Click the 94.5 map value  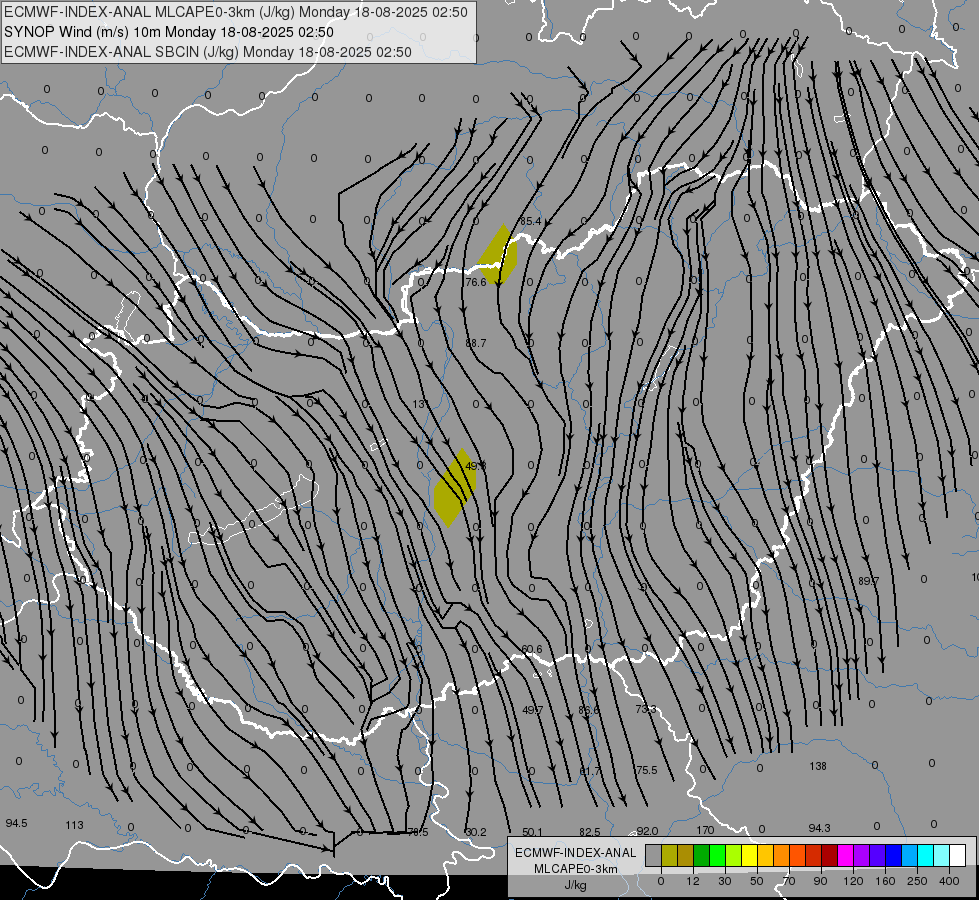click(x=16, y=823)
